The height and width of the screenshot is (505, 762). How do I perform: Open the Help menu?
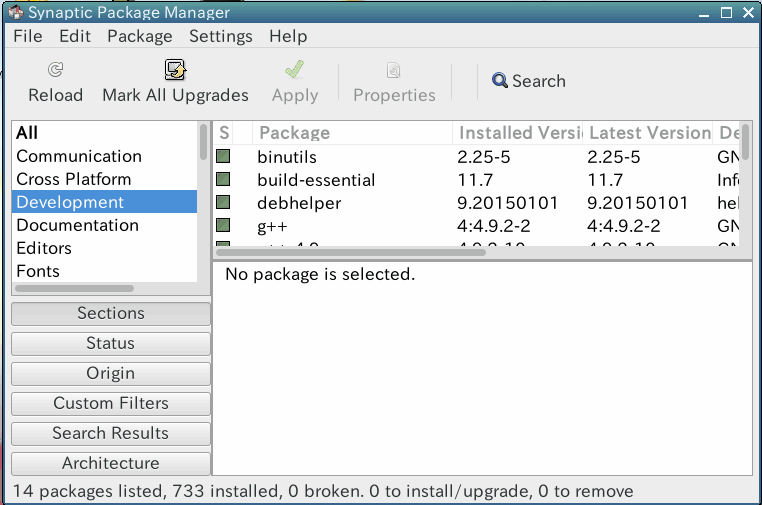[x=288, y=36]
